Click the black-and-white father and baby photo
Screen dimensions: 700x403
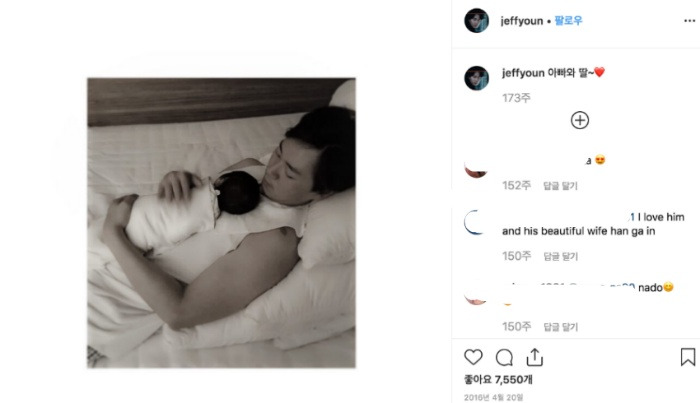(x=221, y=223)
